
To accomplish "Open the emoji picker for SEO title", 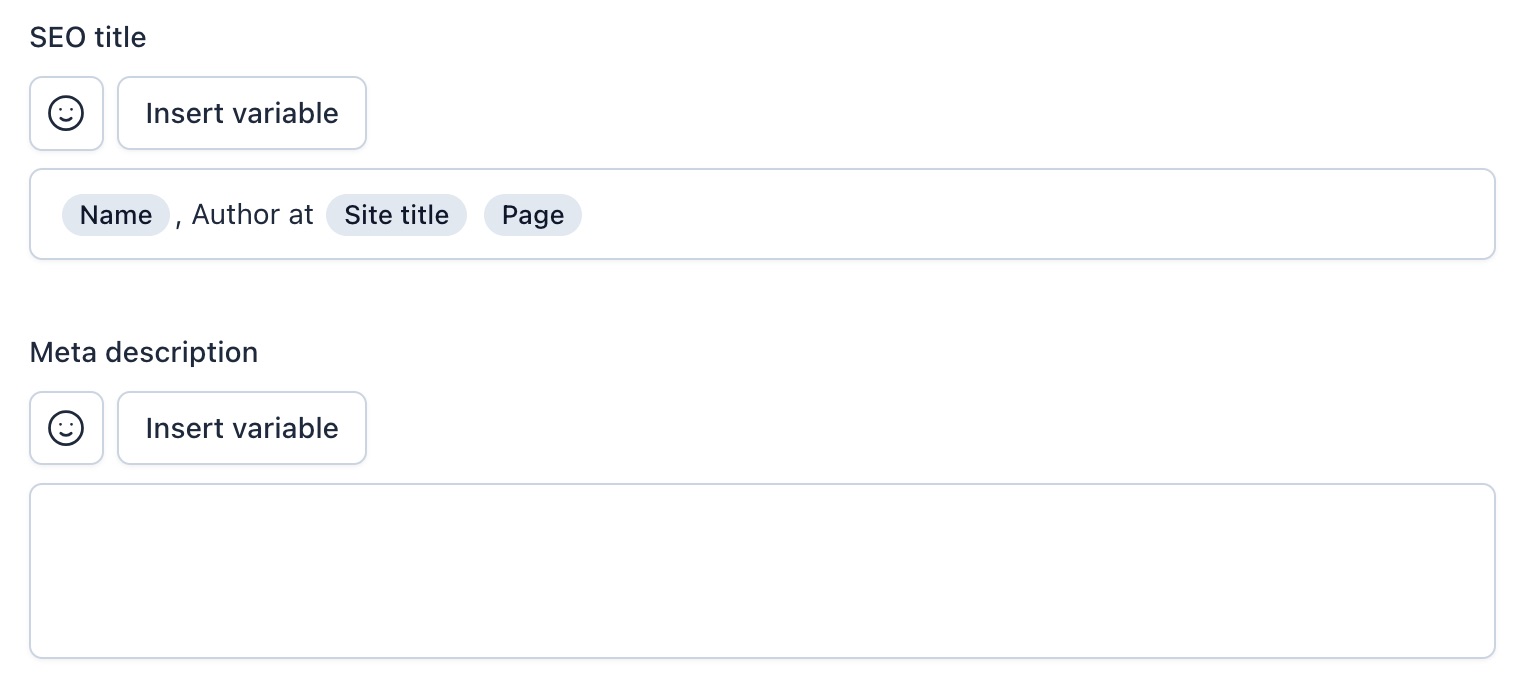I will coord(66,113).
